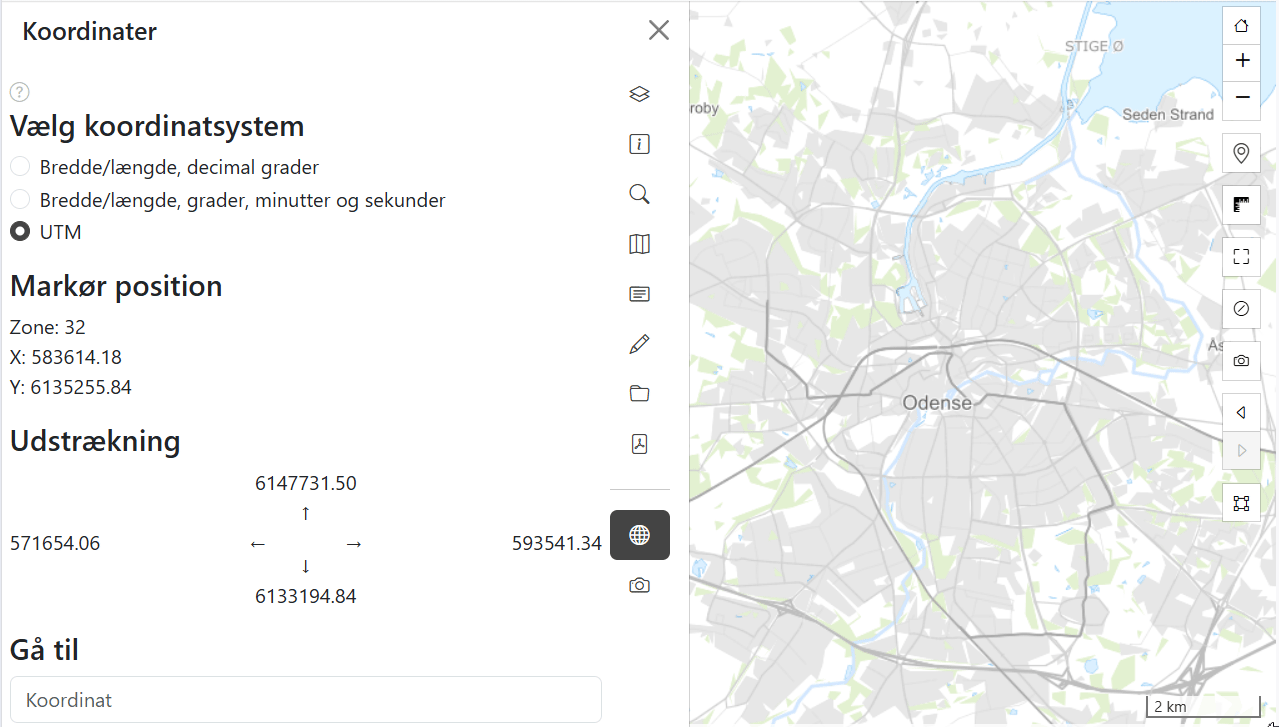The image size is (1279, 727).
Task: Click the search magnifier icon in sidebar
Action: pyautogui.click(x=640, y=194)
